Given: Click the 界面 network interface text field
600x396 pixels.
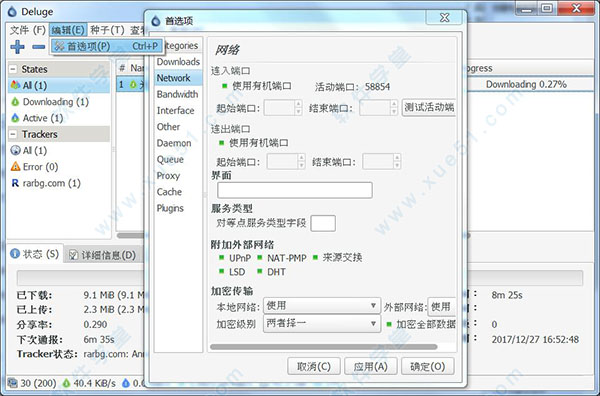Looking at the screenshot, I should point(295,190).
